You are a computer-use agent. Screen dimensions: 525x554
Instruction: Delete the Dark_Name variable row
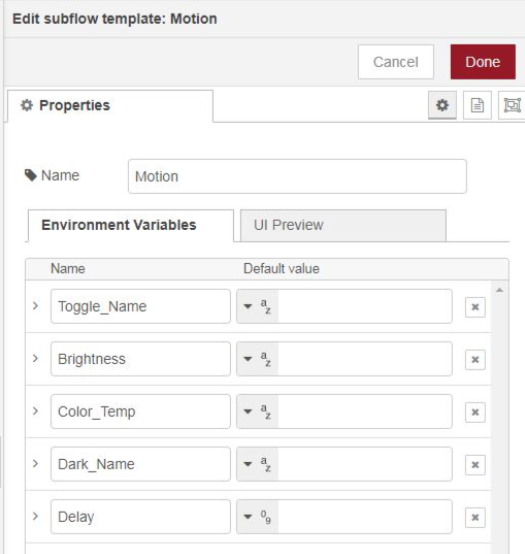point(475,465)
